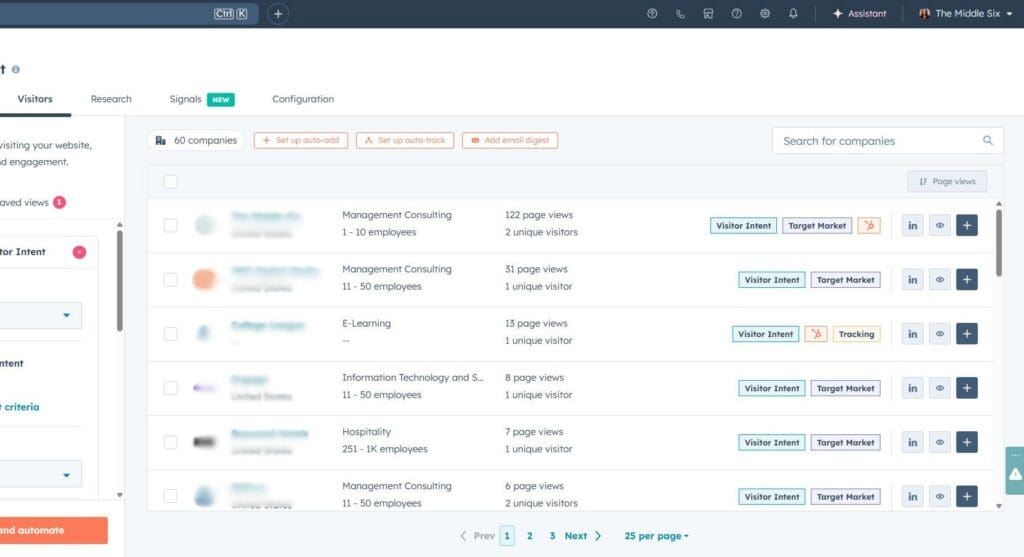Viewport: 1024px width, 557px height.
Task: Open The Middle Six account menu
Action: pyautogui.click(x=965, y=13)
